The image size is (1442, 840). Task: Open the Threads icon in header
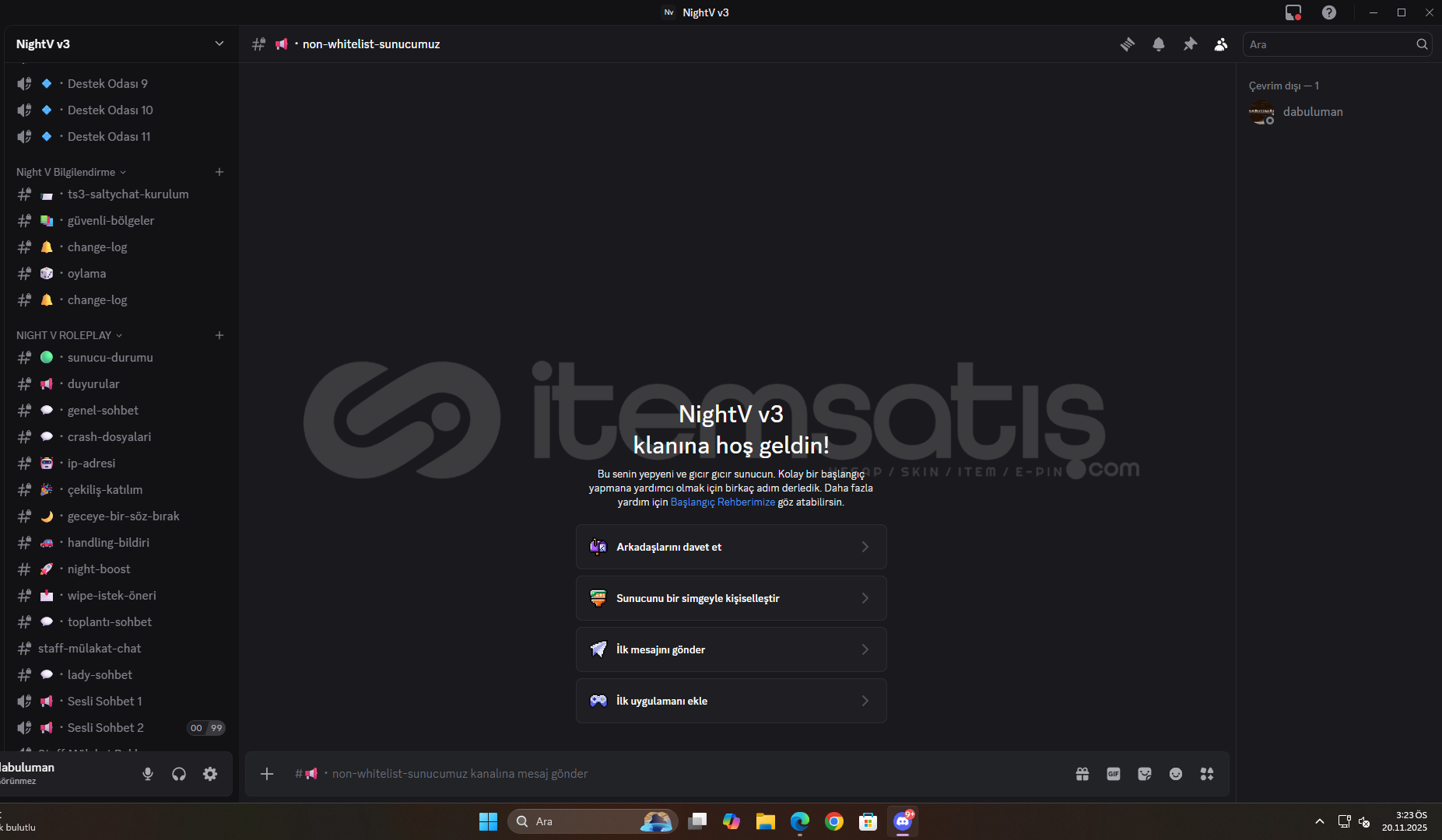pos(1127,44)
